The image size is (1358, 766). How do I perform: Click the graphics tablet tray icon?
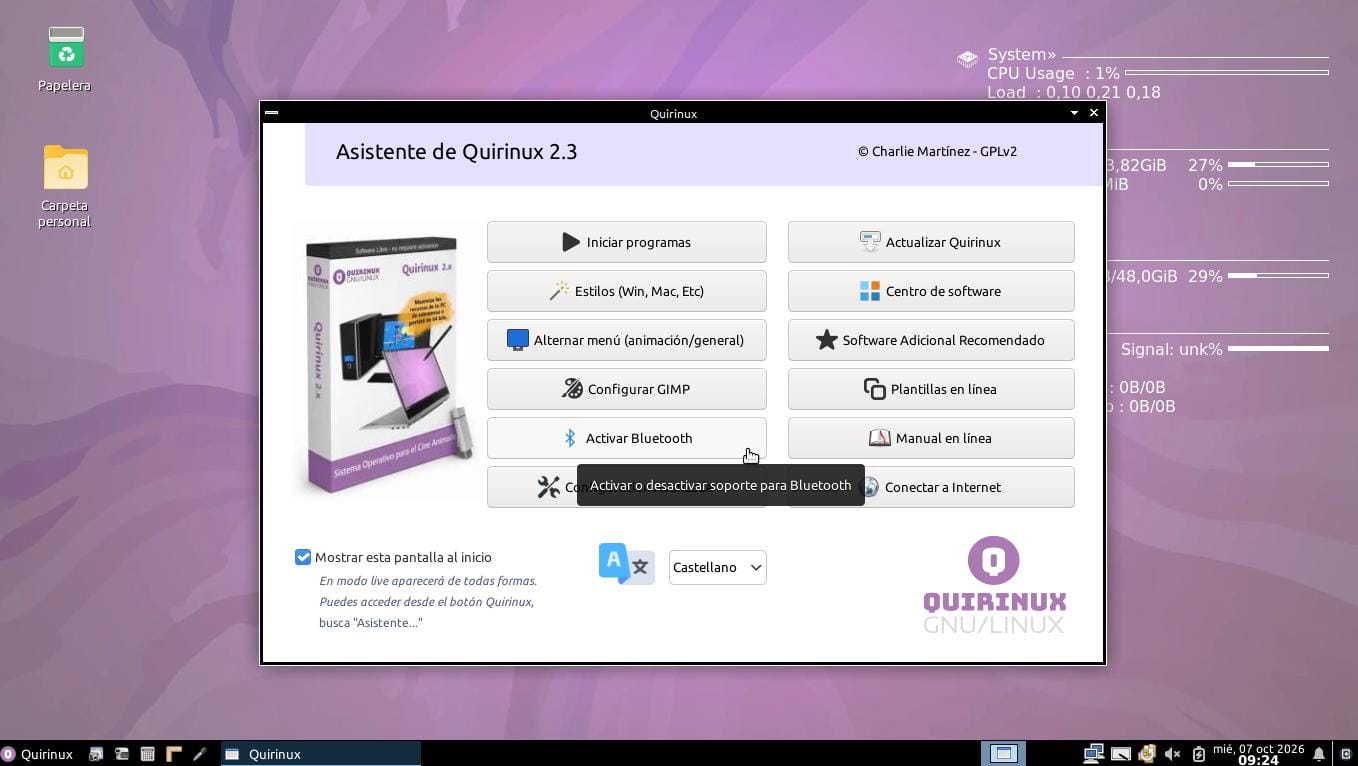click(1121, 754)
